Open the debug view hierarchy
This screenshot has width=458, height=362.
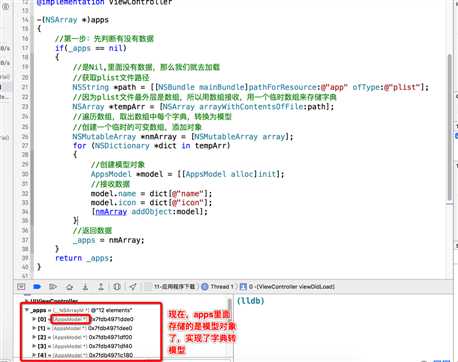pos(117,286)
